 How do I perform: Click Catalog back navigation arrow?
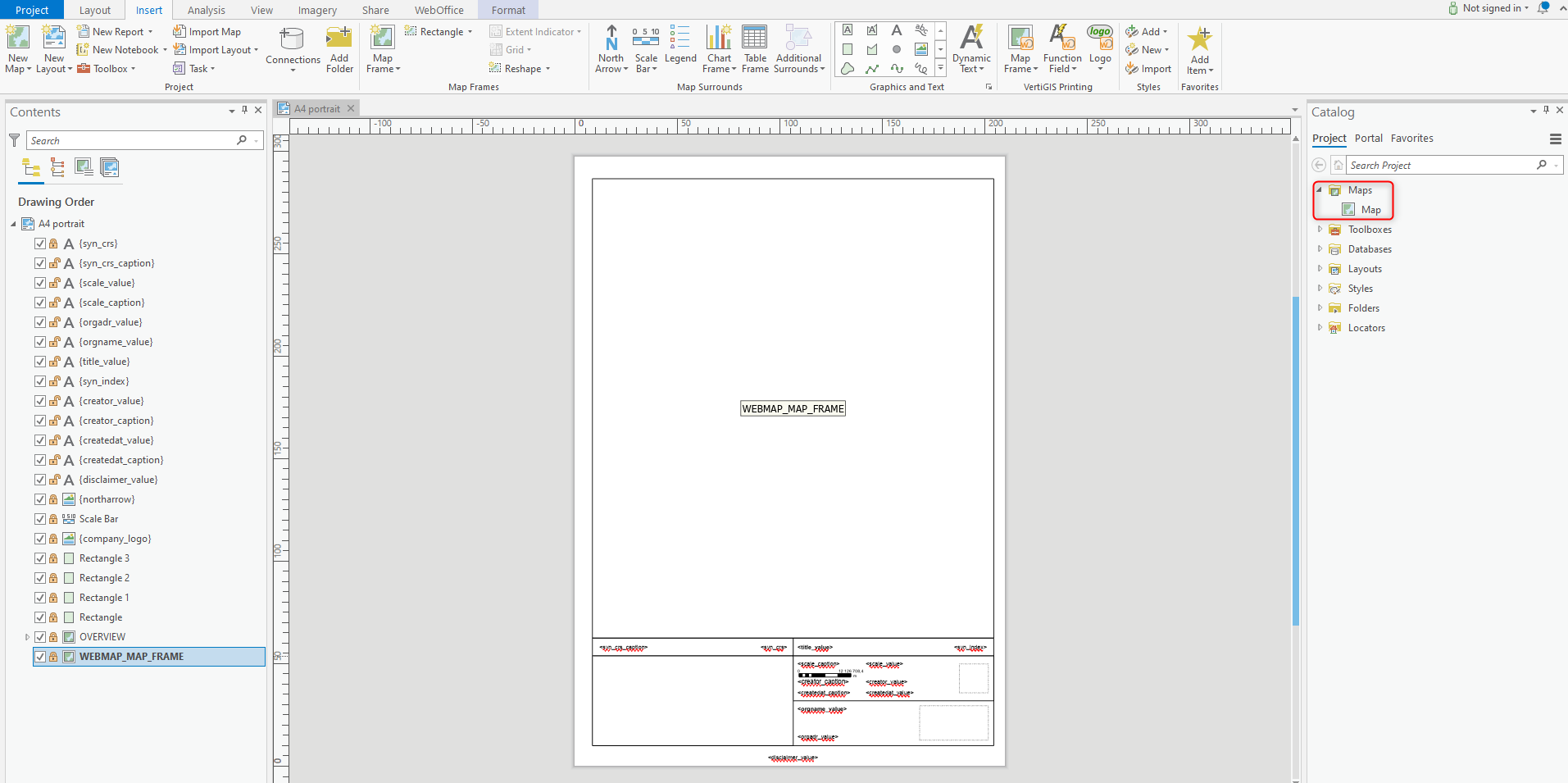click(x=1319, y=165)
